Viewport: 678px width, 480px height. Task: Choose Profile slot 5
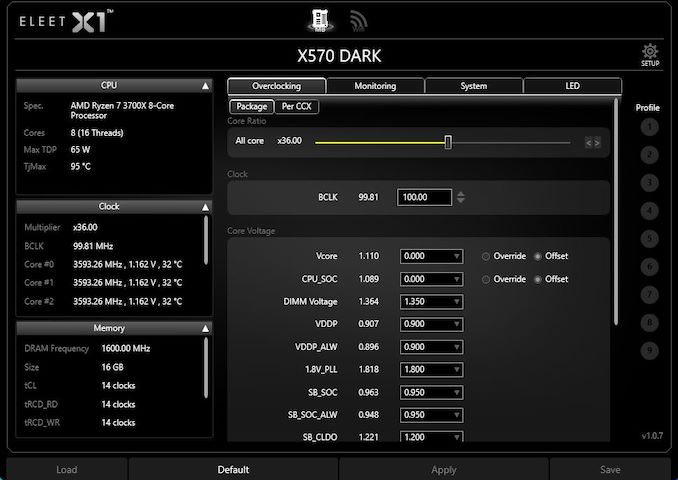point(649,238)
